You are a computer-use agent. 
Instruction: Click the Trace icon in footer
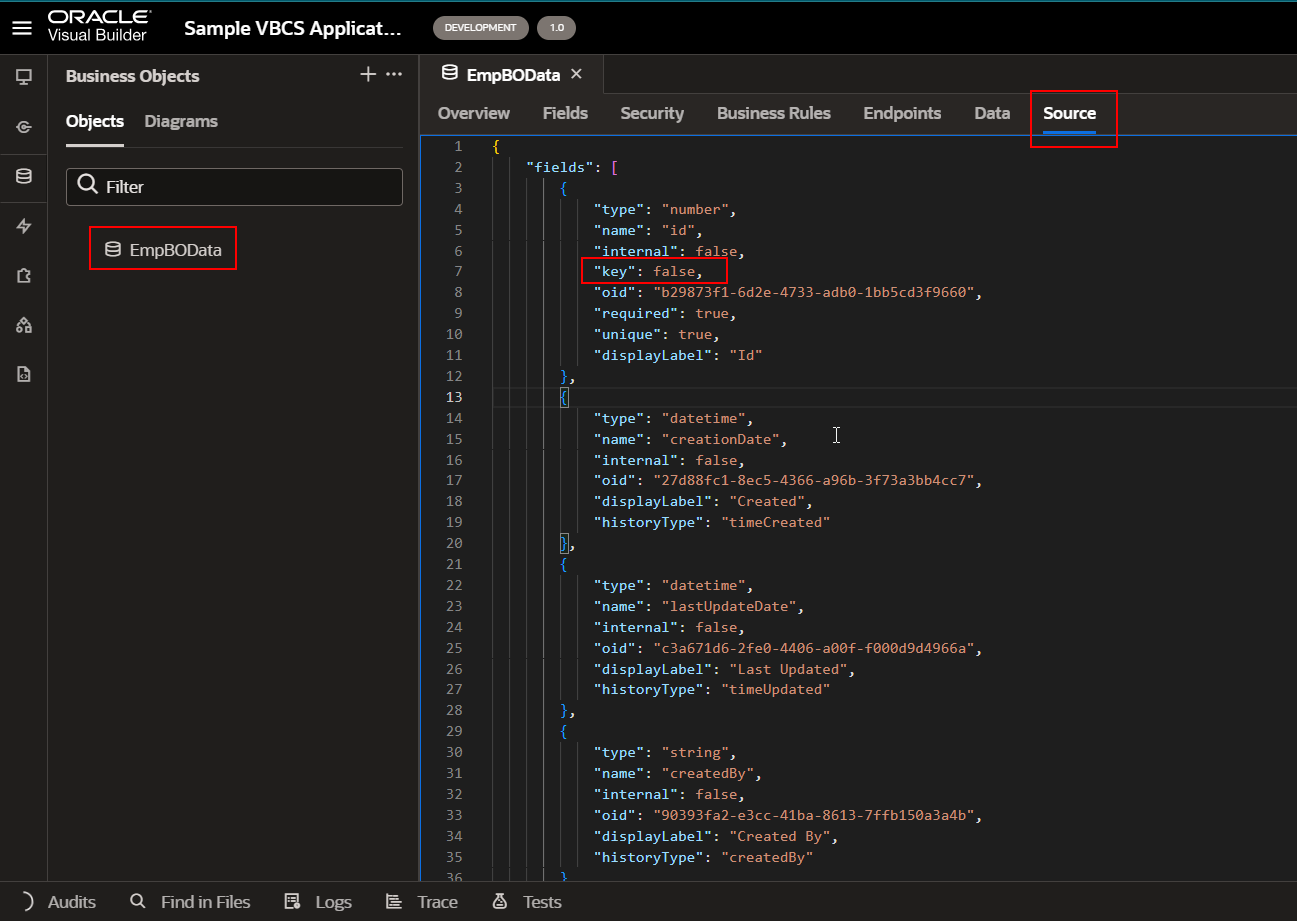click(x=394, y=902)
